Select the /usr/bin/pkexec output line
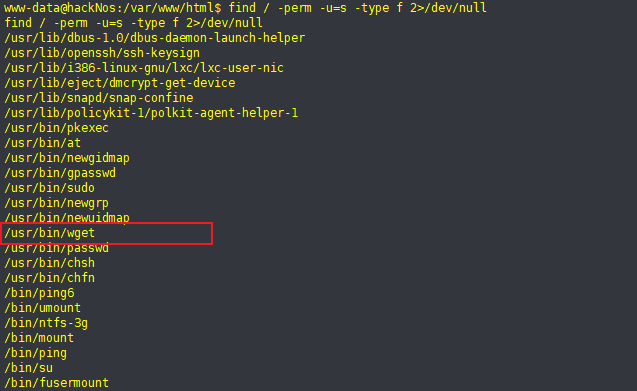Screen dimensions: 637x391 click(56, 128)
